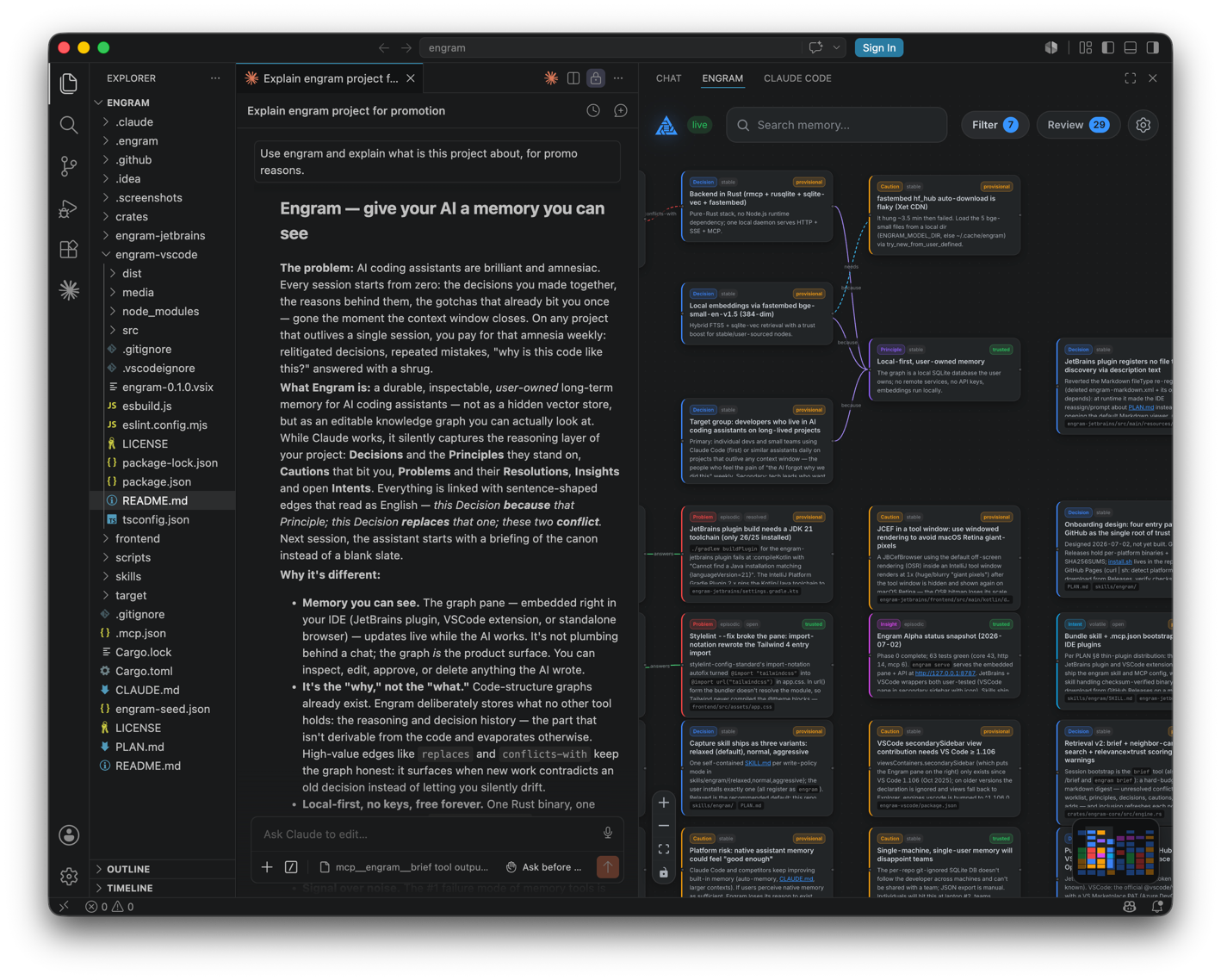
Task: Open the Extensions view
Action: point(69,250)
